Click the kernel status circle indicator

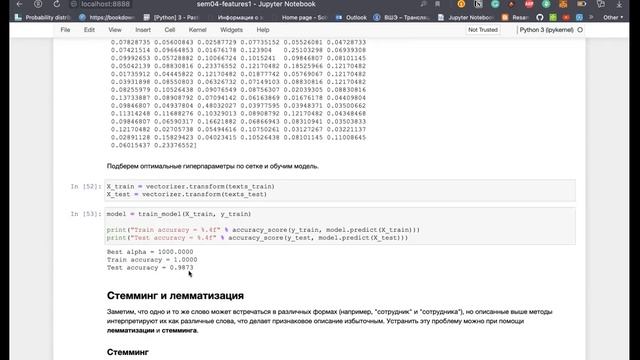tap(580, 30)
